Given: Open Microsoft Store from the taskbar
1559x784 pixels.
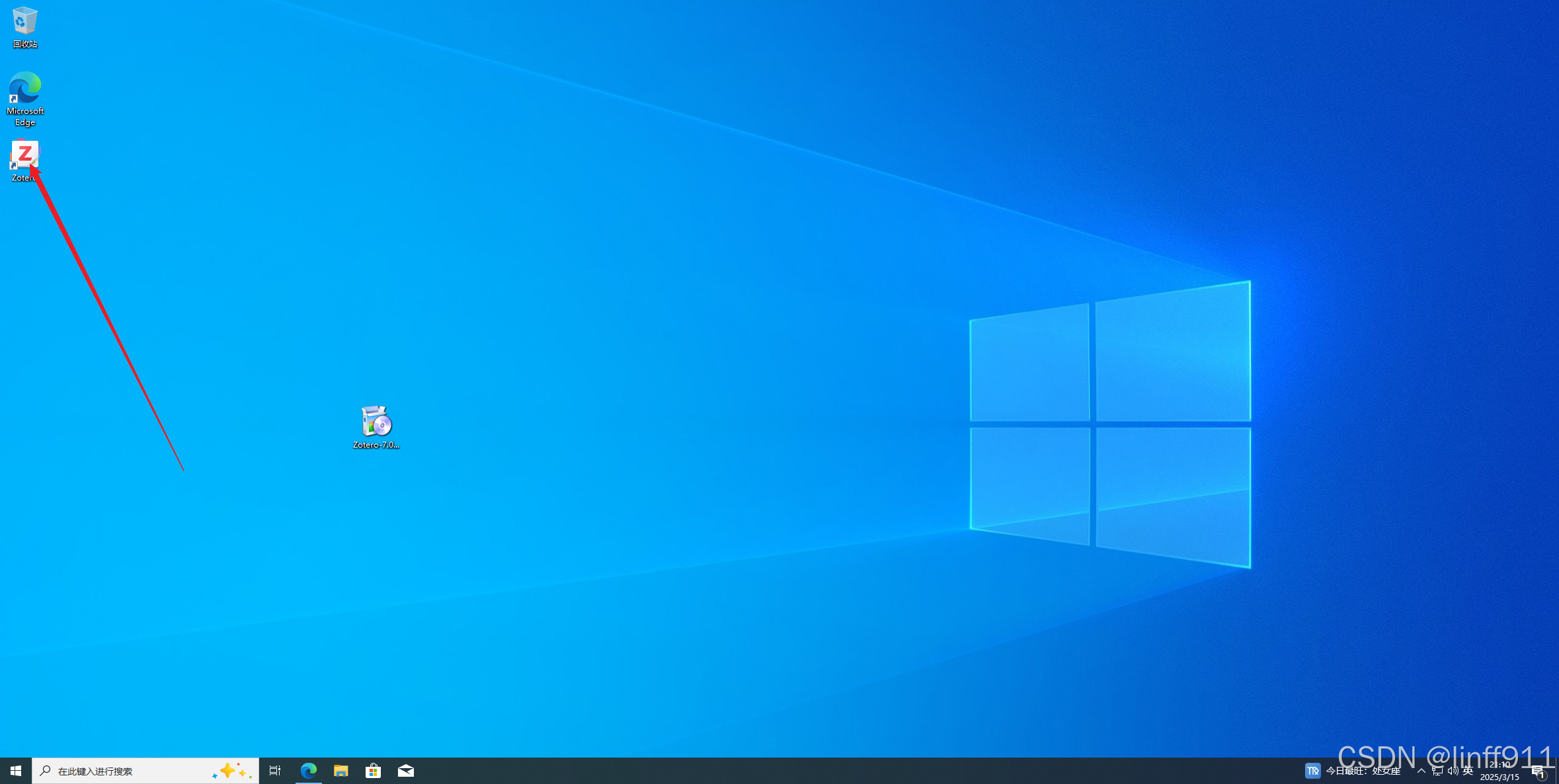Looking at the screenshot, I should point(373,771).
